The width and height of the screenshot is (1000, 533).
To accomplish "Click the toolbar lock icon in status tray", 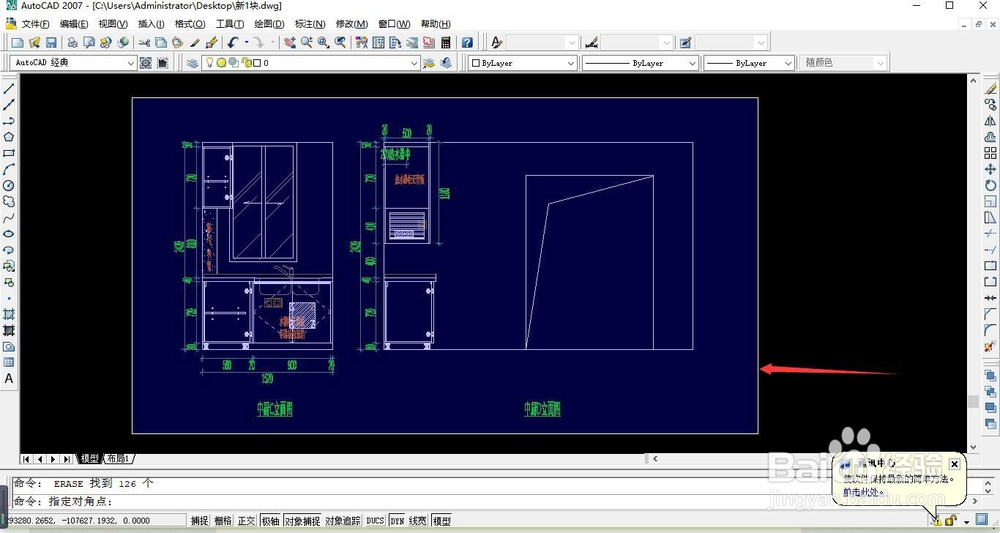I will 951,521.
